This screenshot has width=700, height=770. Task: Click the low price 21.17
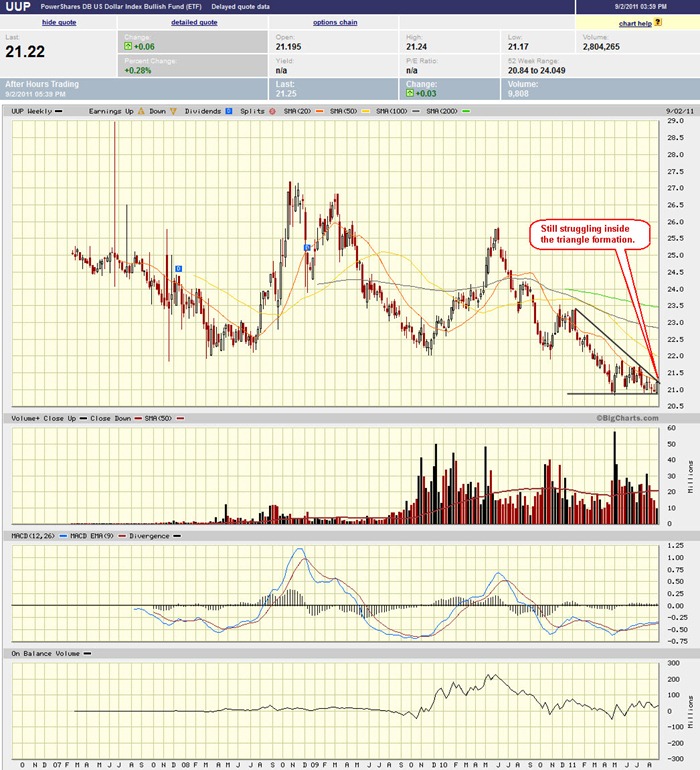click(518, 47)
